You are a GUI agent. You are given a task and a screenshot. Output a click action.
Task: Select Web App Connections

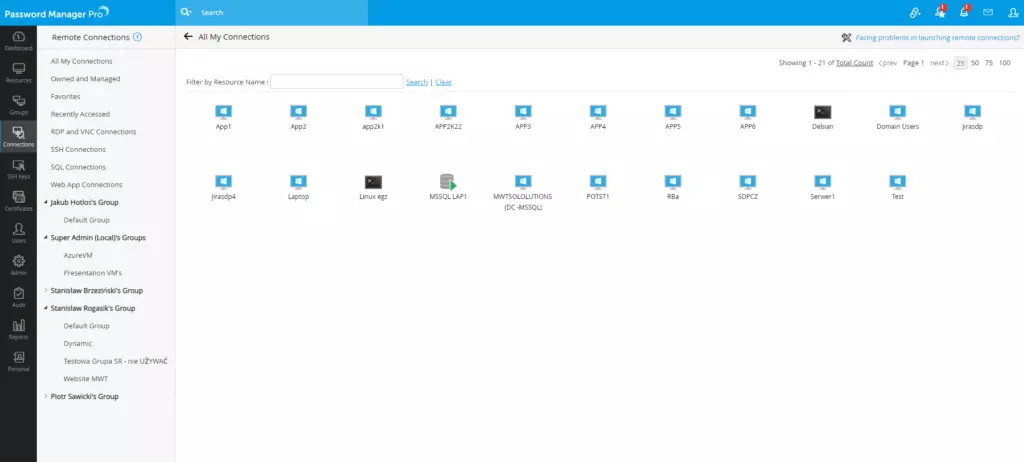click(x=88, y=184)
